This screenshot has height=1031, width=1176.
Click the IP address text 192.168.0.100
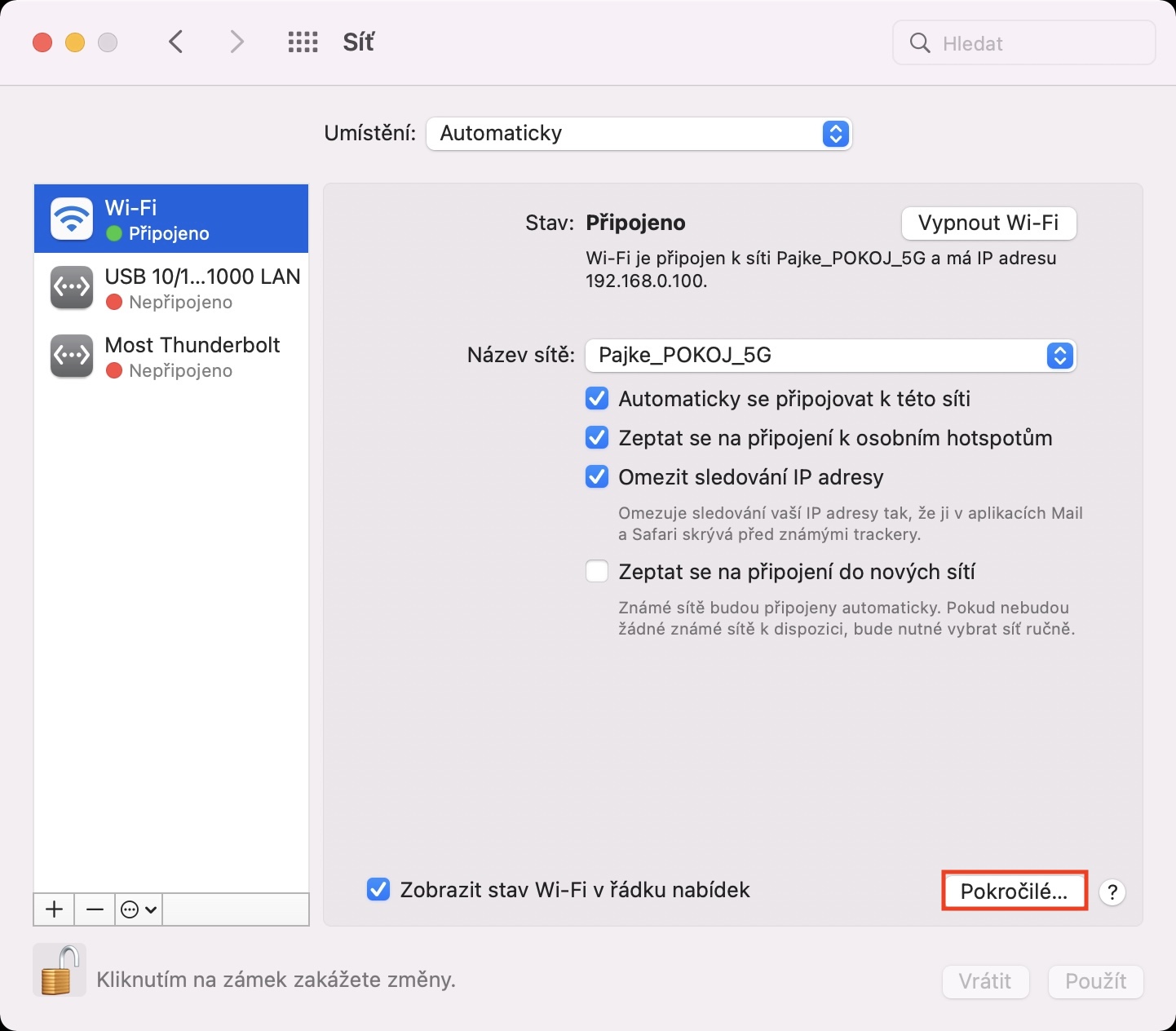pos(647,281)
